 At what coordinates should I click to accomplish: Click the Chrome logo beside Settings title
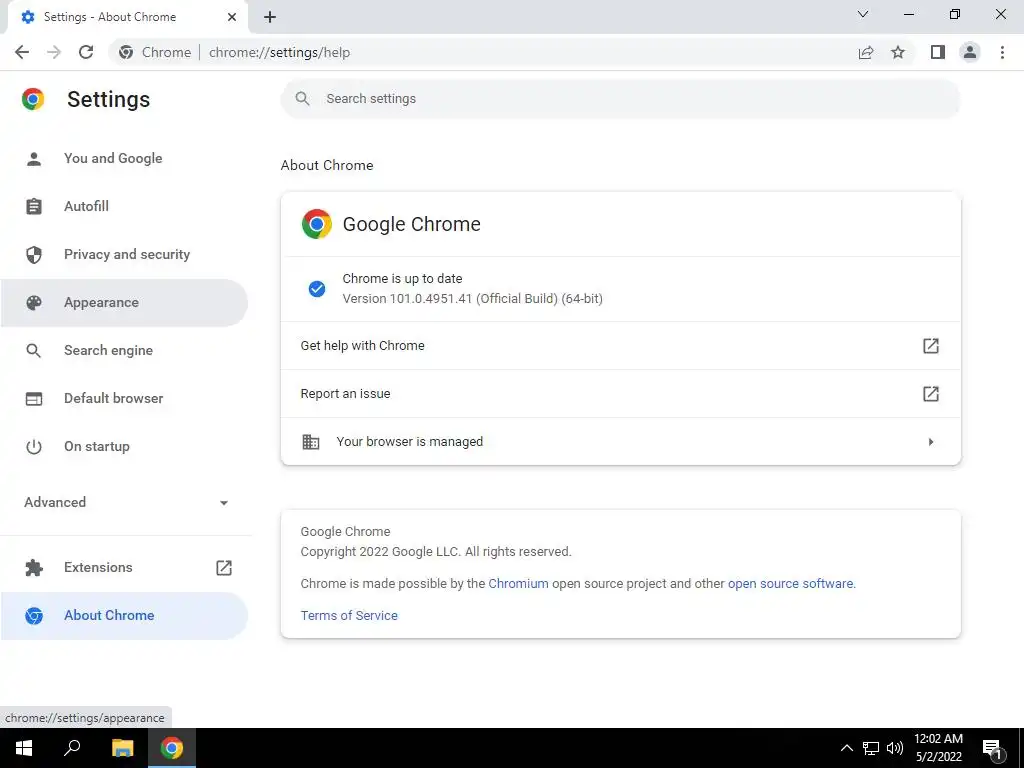coord(33,99)
